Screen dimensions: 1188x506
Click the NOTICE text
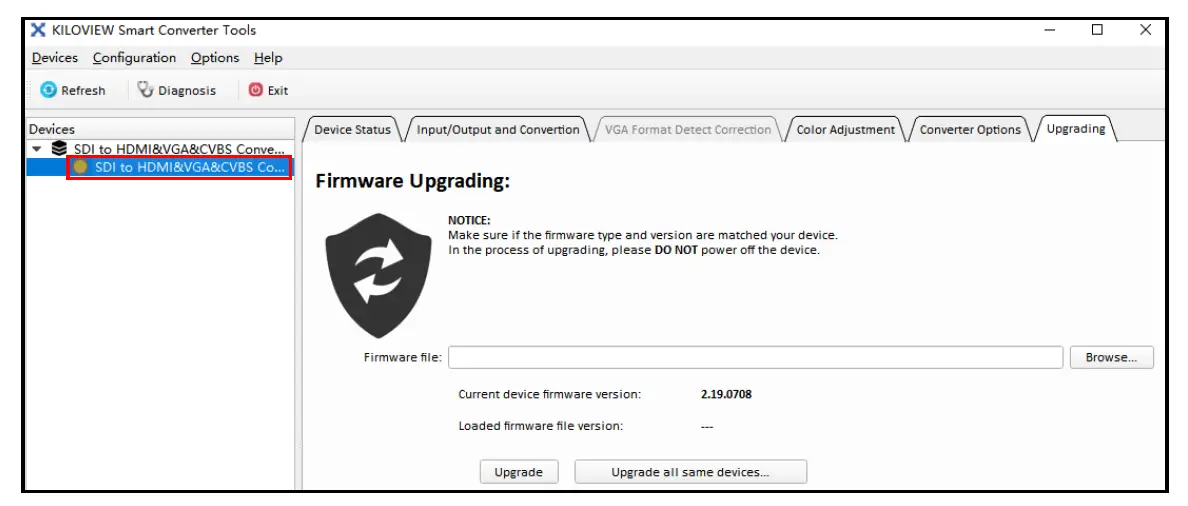(x=470, y=220)
